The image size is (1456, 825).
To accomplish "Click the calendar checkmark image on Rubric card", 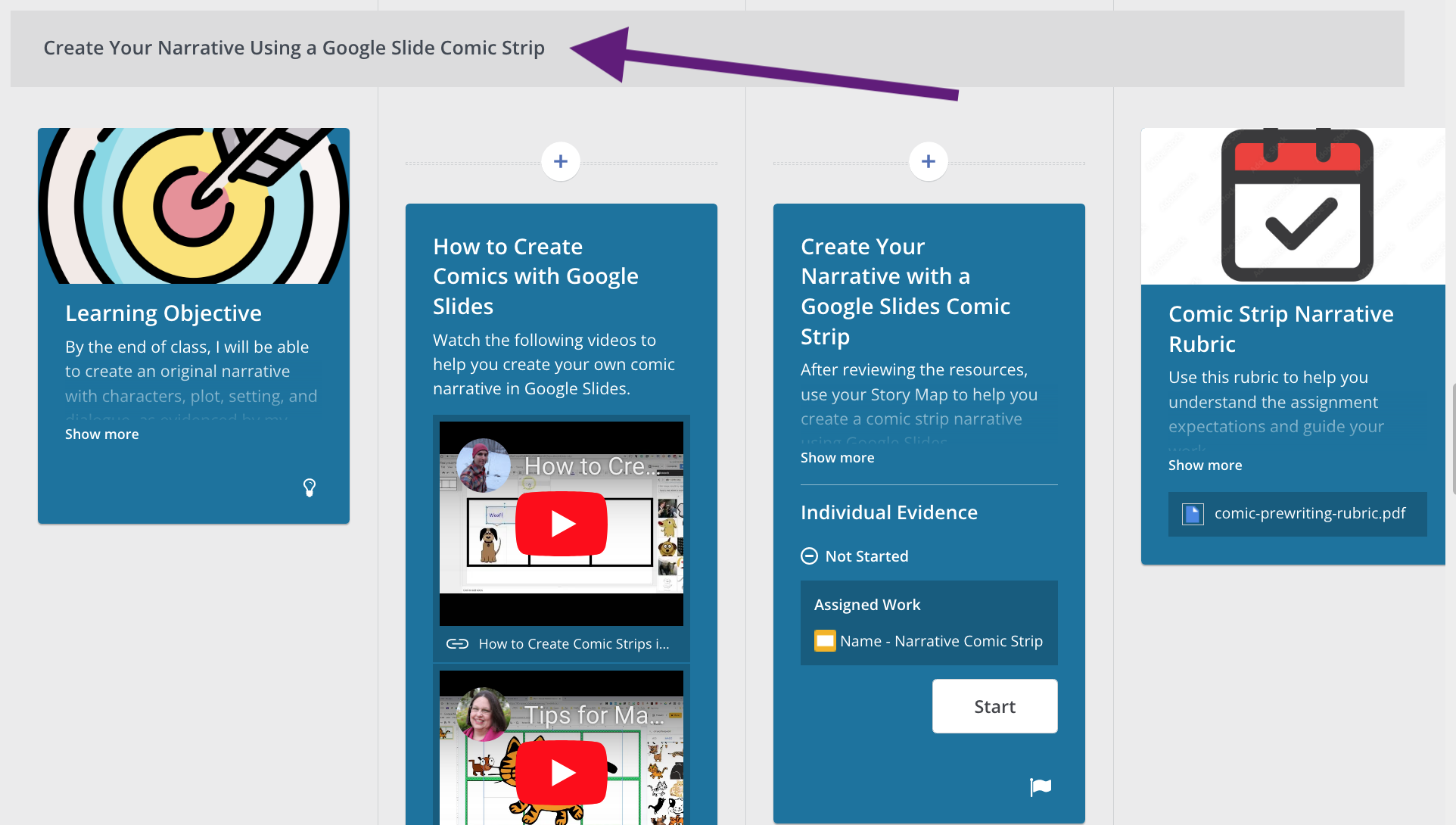I will [1293, 206].
